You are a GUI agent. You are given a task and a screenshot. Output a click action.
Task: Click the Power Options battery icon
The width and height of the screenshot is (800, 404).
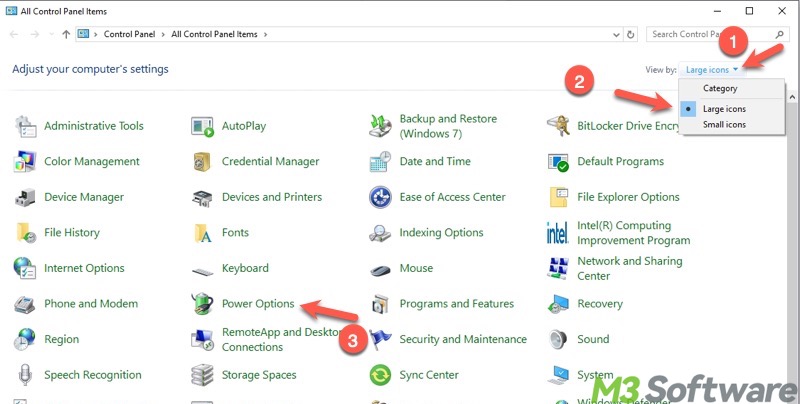click(203, 304)
